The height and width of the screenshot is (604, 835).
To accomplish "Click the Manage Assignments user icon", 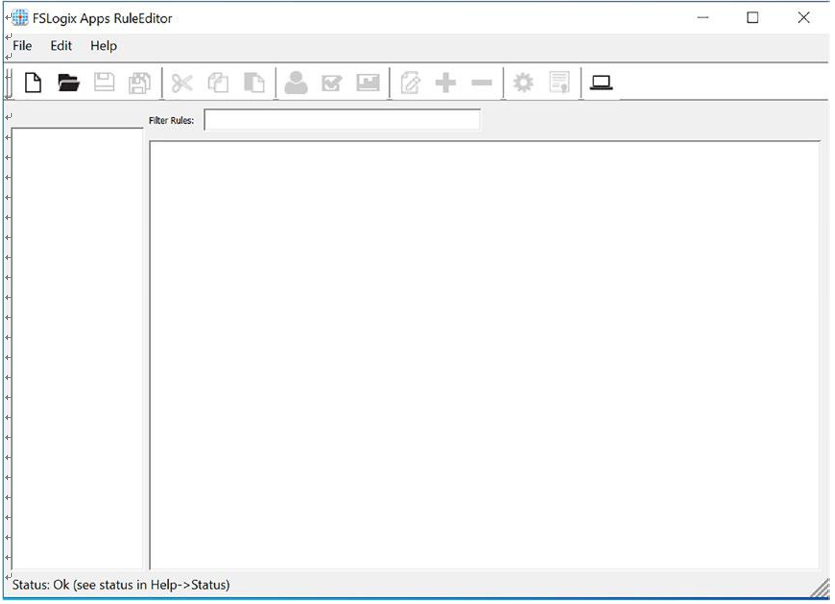I will (296, 83).
